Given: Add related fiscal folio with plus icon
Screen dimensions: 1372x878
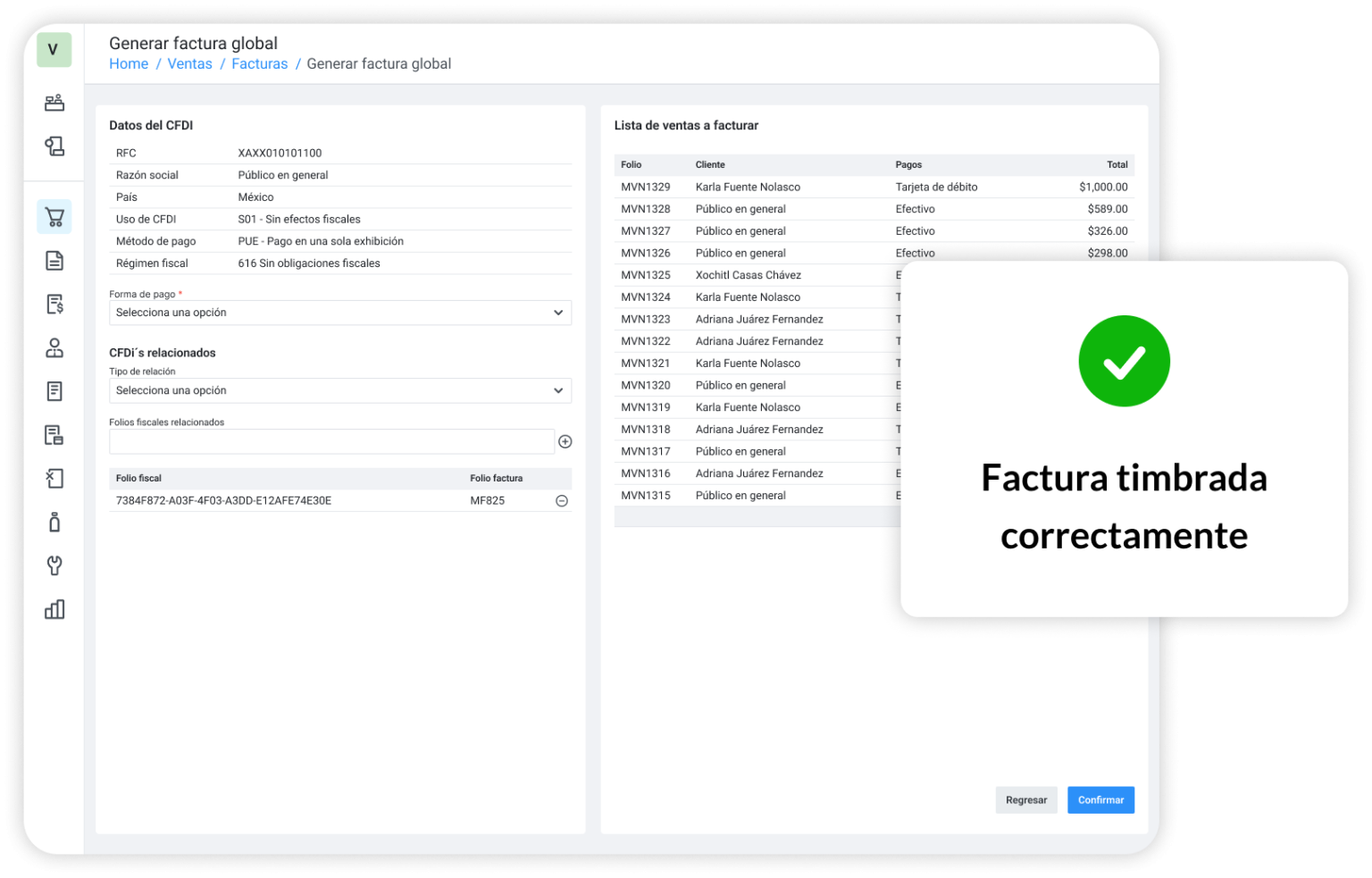Looking at the screenshot, I should pyautogui.click(x=565, y=441).
